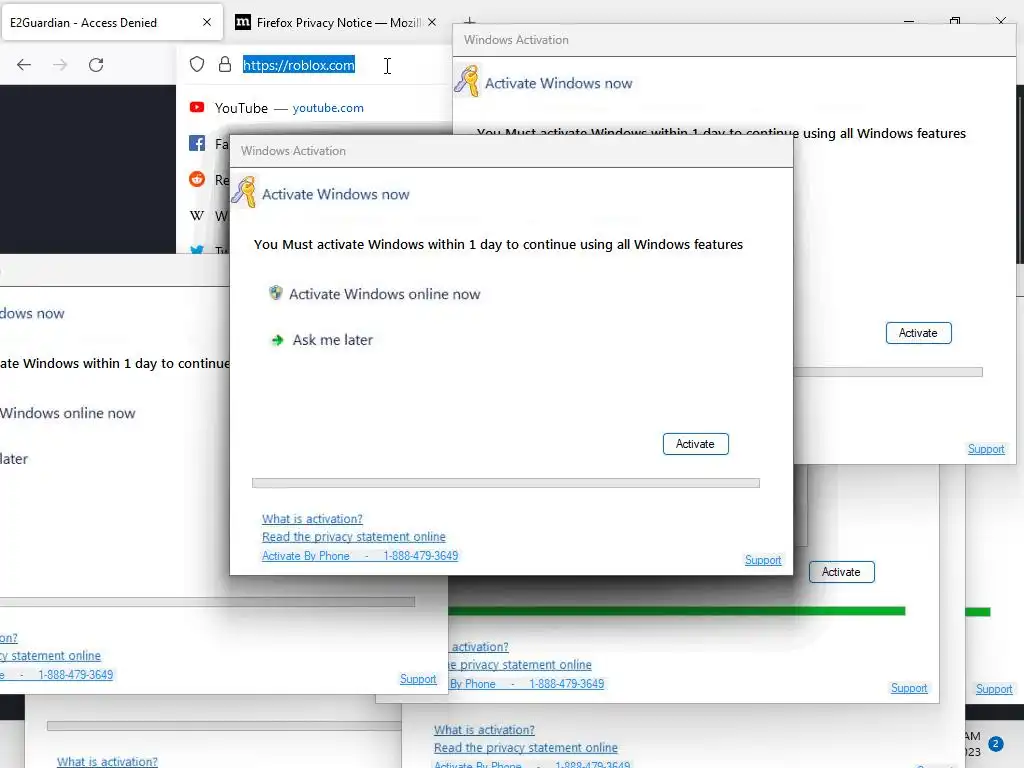
Task: Click the Wikipedia W suggestion icon
Action: (x=197, y=215)
